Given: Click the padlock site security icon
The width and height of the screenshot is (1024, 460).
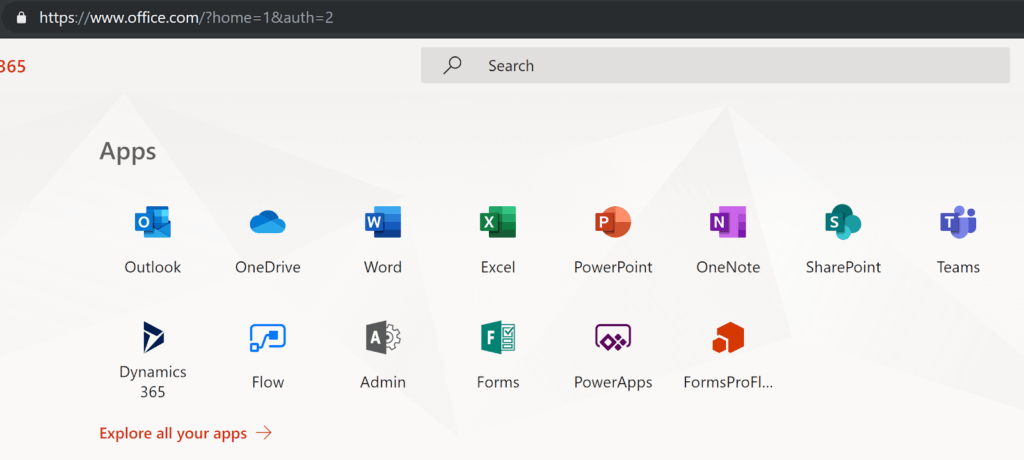Looking at the screenshot, I should (22, 17).
